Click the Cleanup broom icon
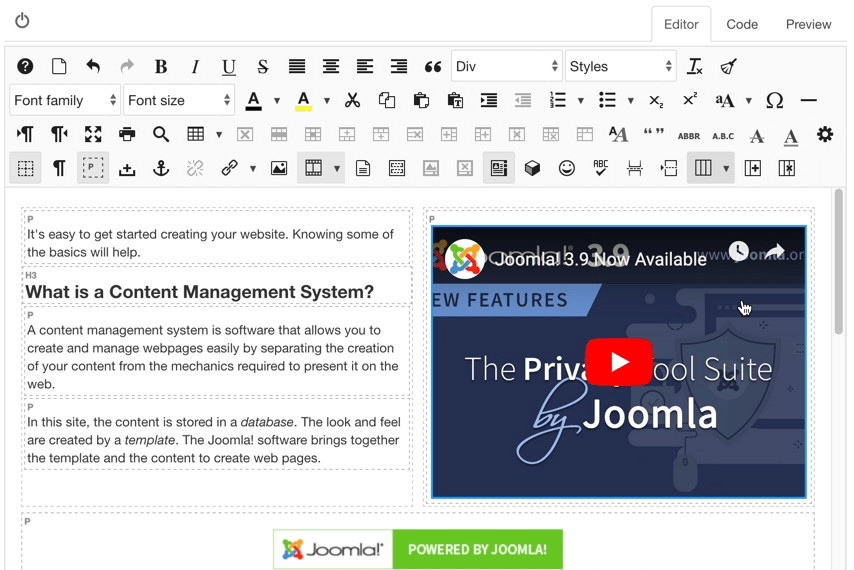The image size is (854, 570). pos(728,66)
